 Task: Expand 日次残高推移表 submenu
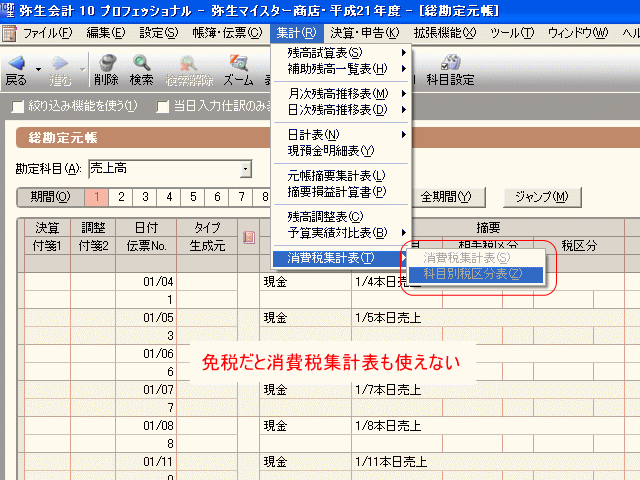pyautogui.click(x=404, y=109)
